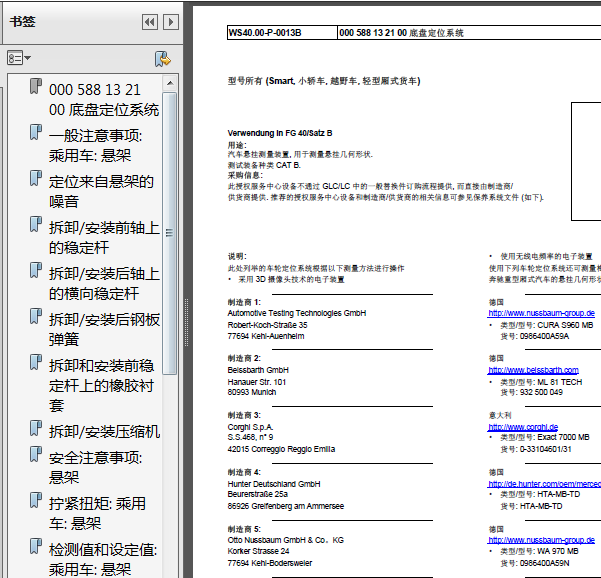Viewport: 601px width, 578px height.
Task: Click Hunter Deutschland GmbH text
Action: [274, 484]
